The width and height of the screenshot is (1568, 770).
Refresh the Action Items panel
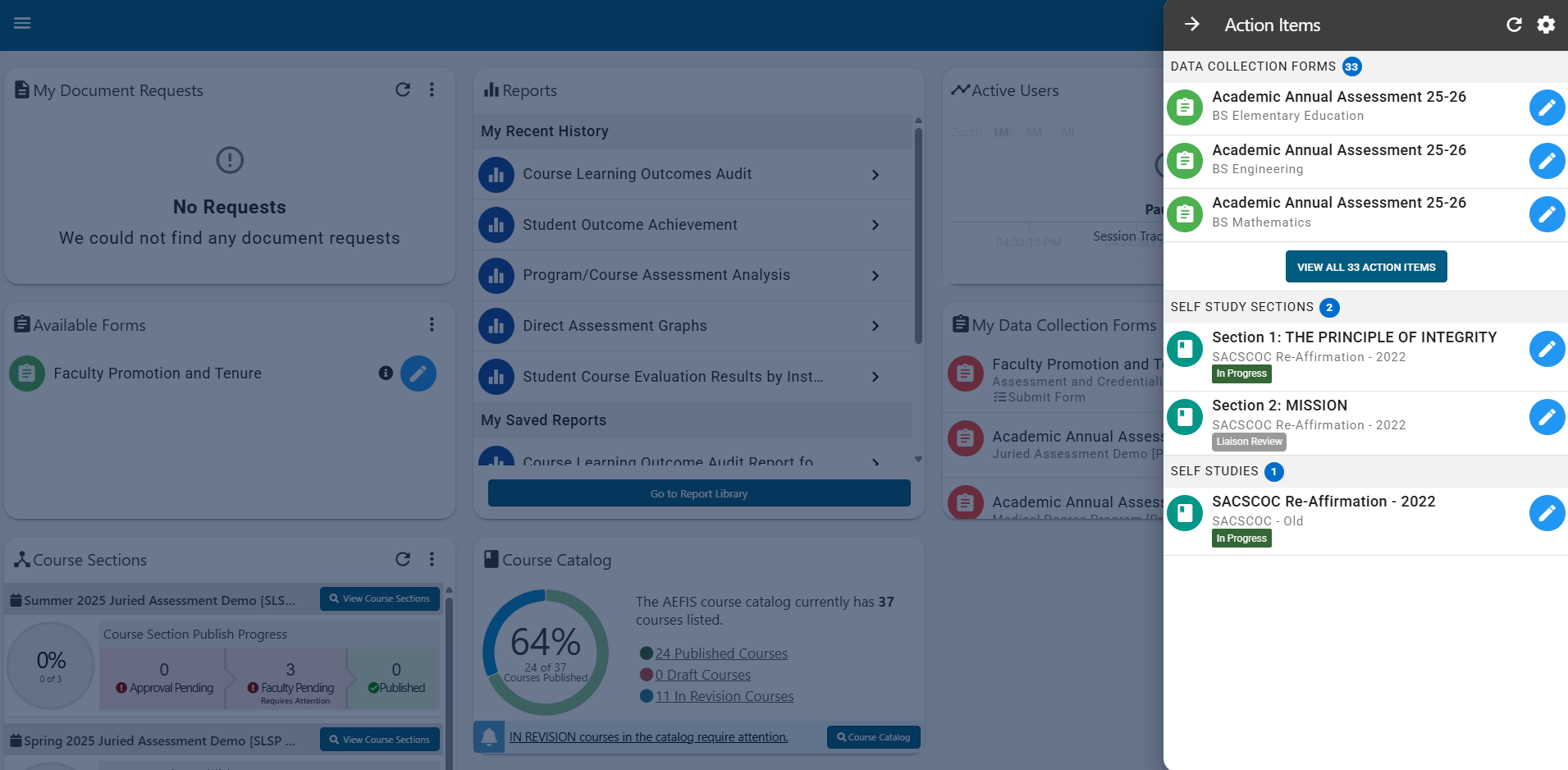pos(1514,25)
